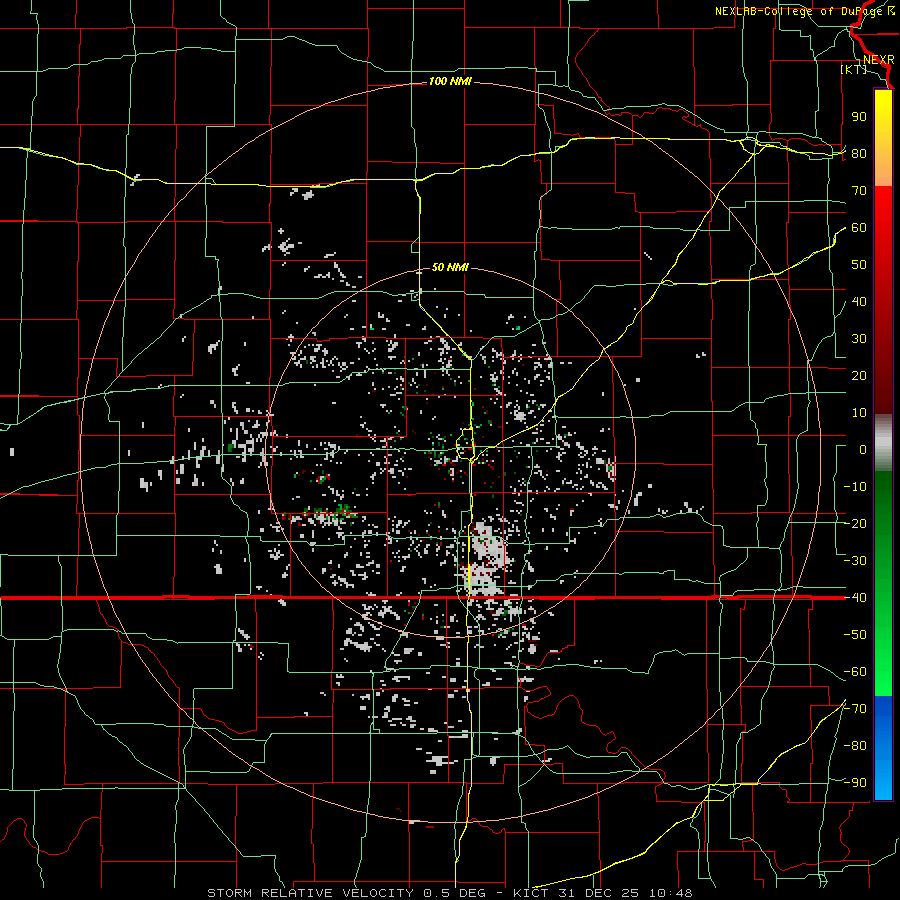The width and height of the screenshot is (900, 900).
Task: Click the "-80" label on the velocity scale
Action: click(x=856, y=746)
